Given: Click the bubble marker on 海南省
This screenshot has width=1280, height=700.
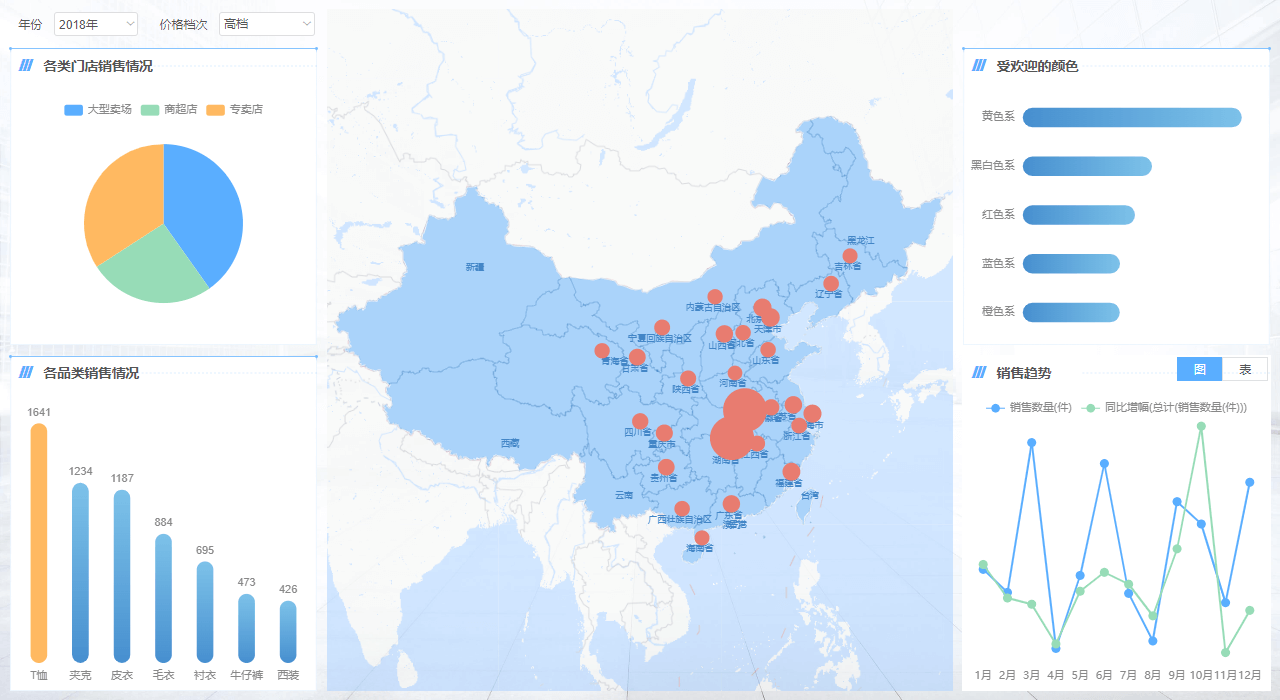Looking at the screenshot, I should pyautogui.click(x=702, y=538).
